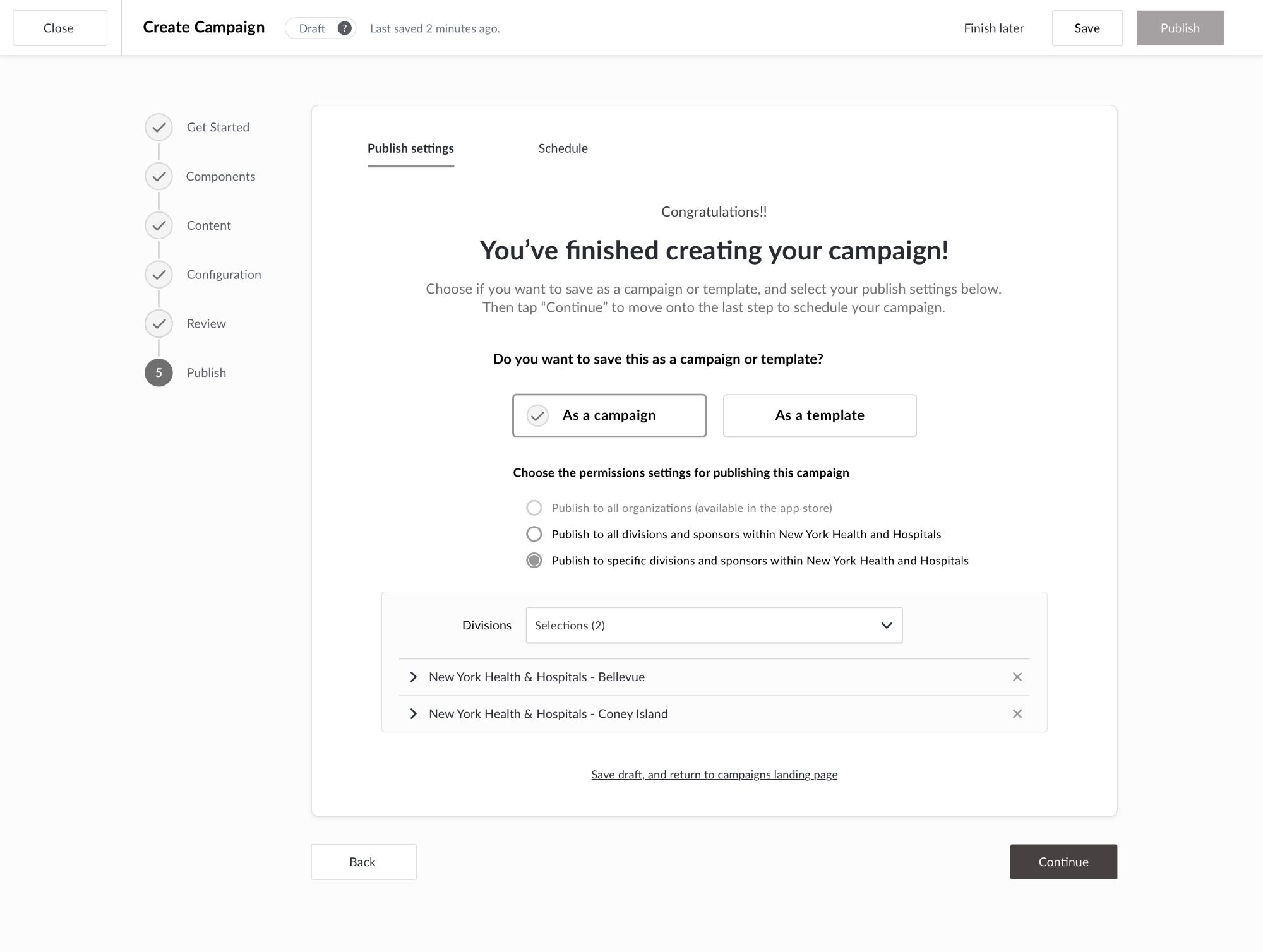Click the Get Started step checkmark circle
Viewport: 1263px width, 952px height.
tap(159, 128)
